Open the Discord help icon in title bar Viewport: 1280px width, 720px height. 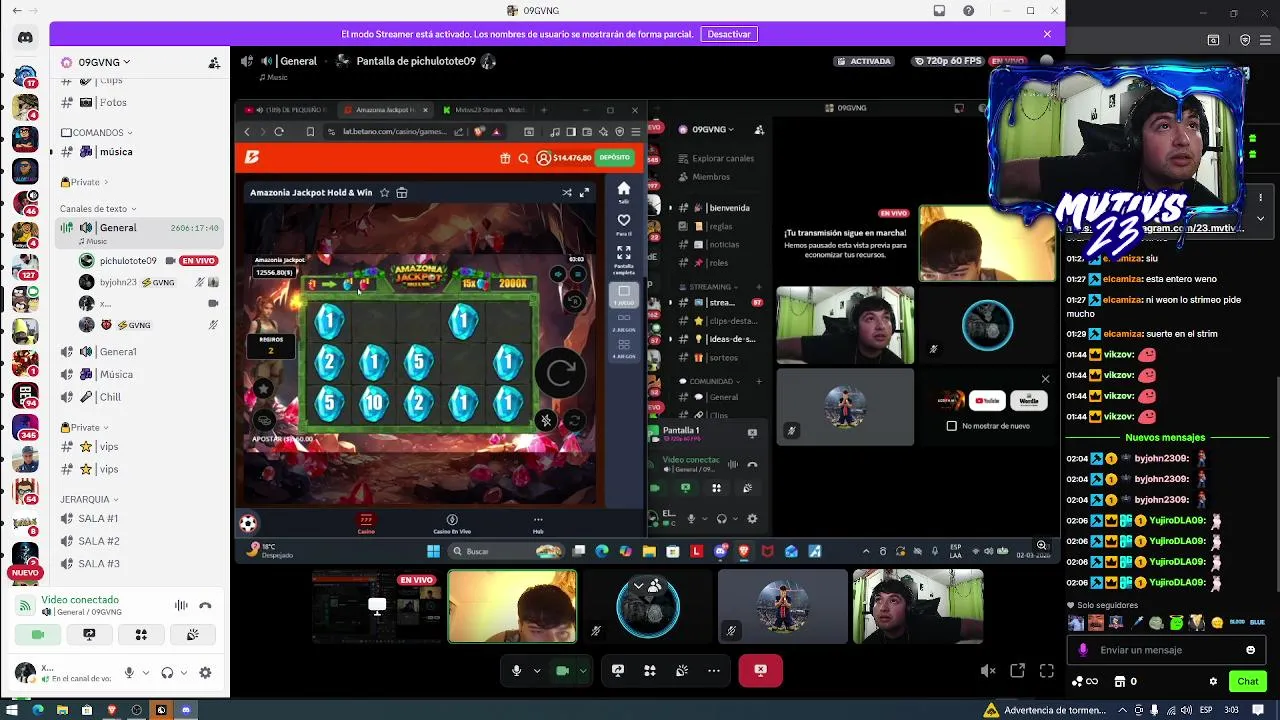[968, 11]
